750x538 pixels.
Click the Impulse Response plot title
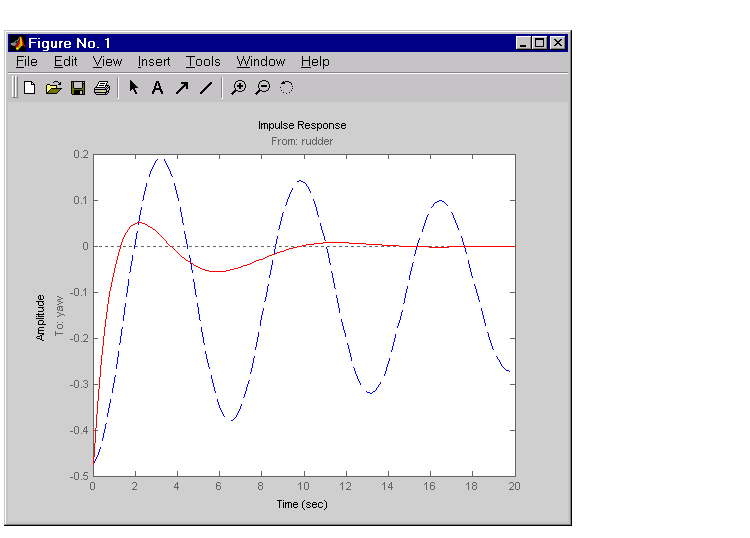click(x=302, y=125)
